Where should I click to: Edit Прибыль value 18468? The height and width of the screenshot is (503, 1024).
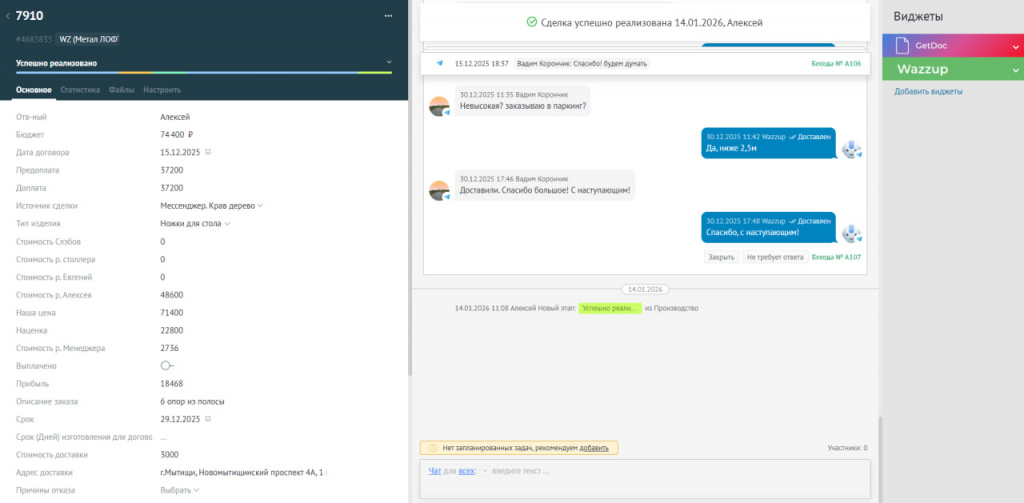[x=171, y=384]
